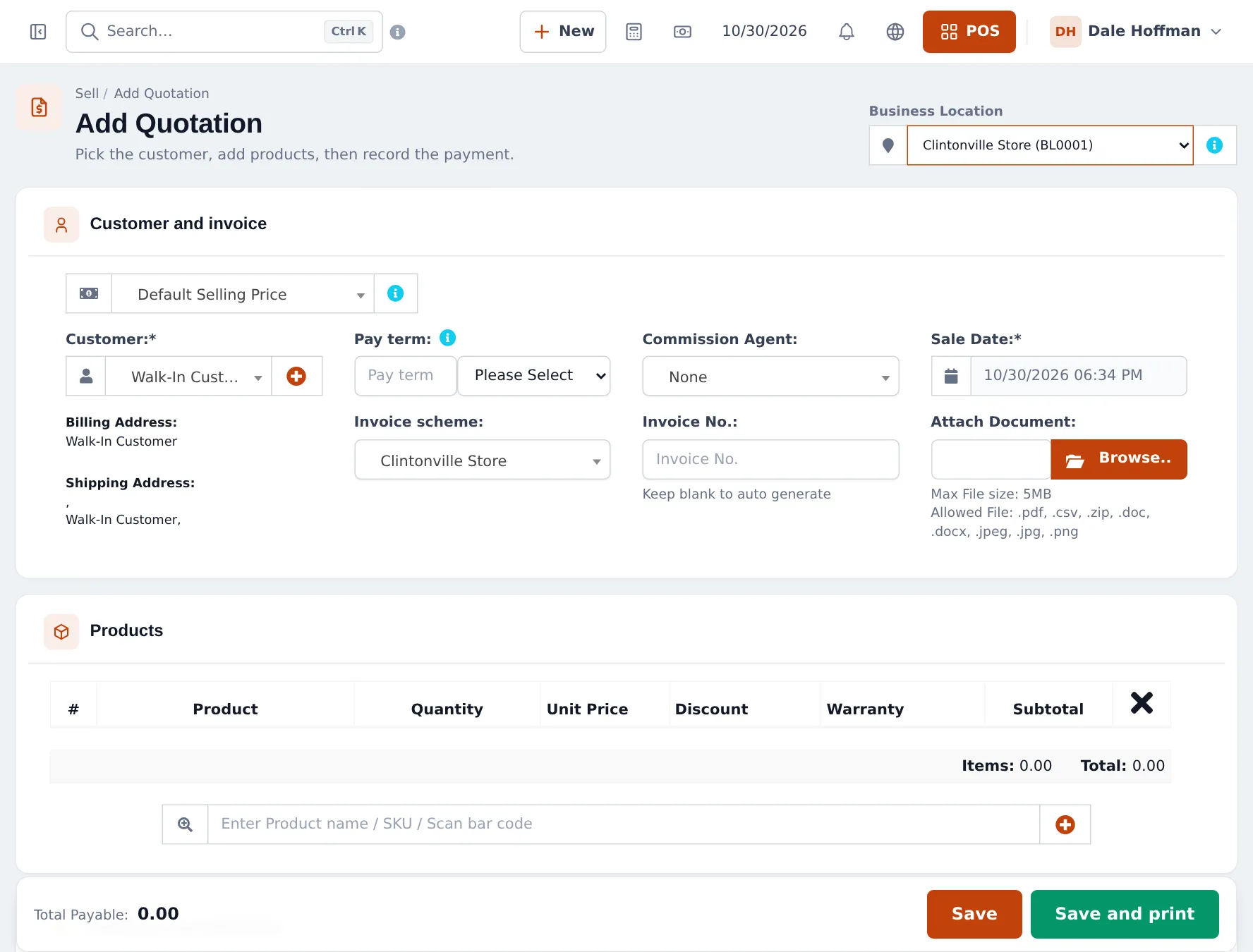Screen dimensions: 1253x952
Task: Click the magnifier icon beside product search
Action: (x=185, y=824)
